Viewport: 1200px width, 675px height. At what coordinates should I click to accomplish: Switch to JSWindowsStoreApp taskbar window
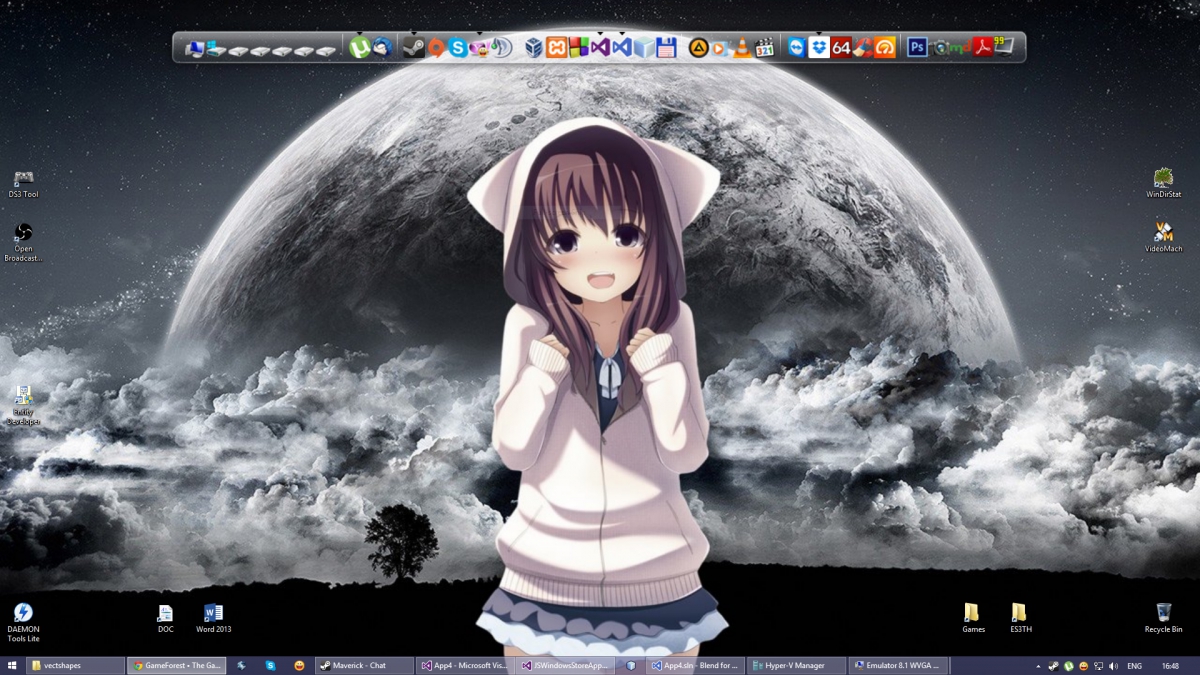565,665
